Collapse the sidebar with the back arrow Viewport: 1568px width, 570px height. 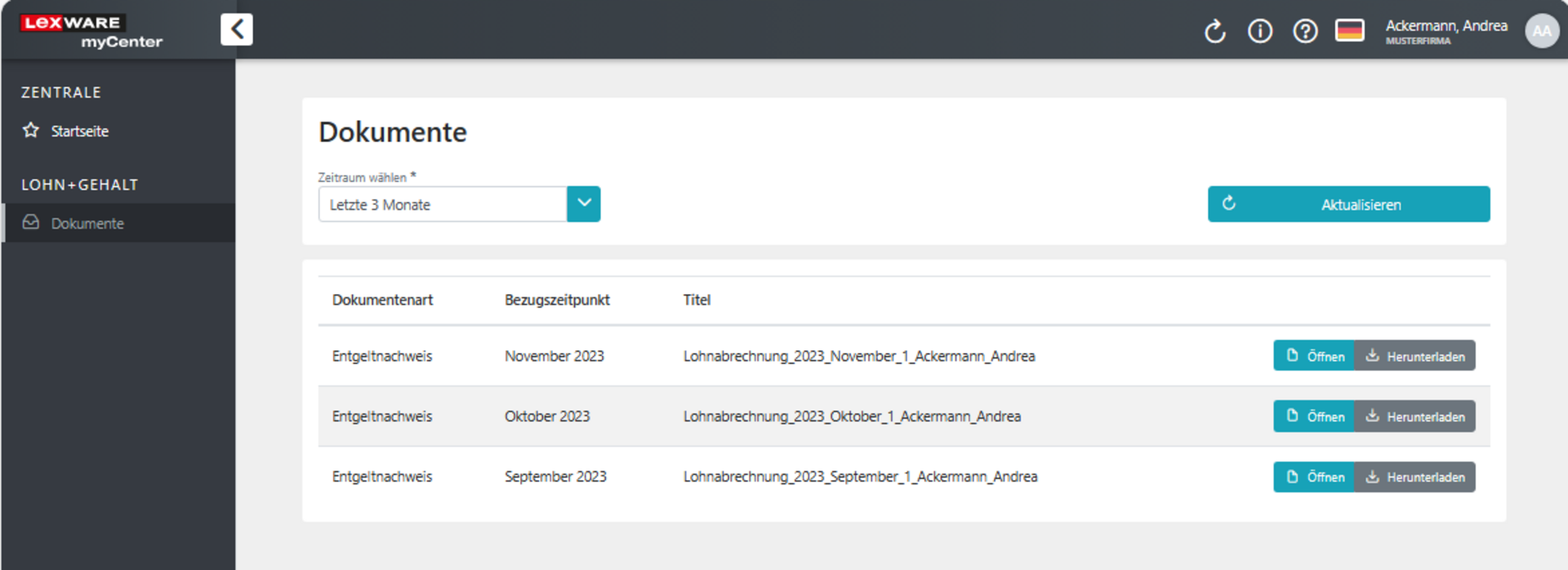pos(236,29)
